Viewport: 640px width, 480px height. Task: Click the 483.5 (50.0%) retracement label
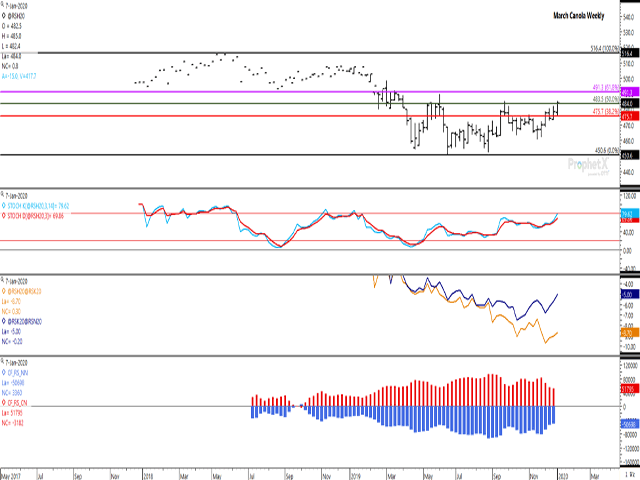(606, 99)
